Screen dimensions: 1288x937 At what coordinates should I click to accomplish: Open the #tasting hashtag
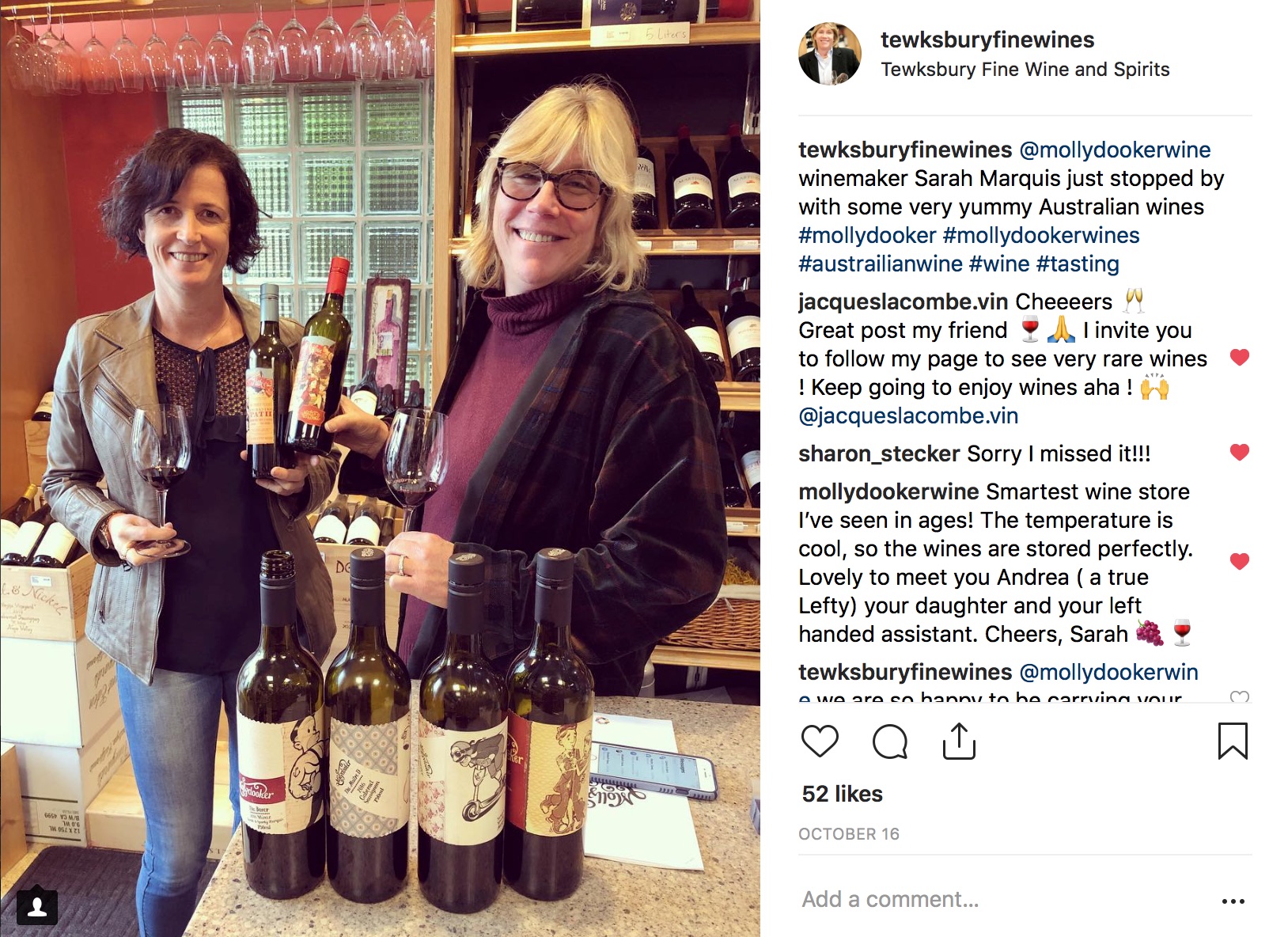tap(1078, 264)
